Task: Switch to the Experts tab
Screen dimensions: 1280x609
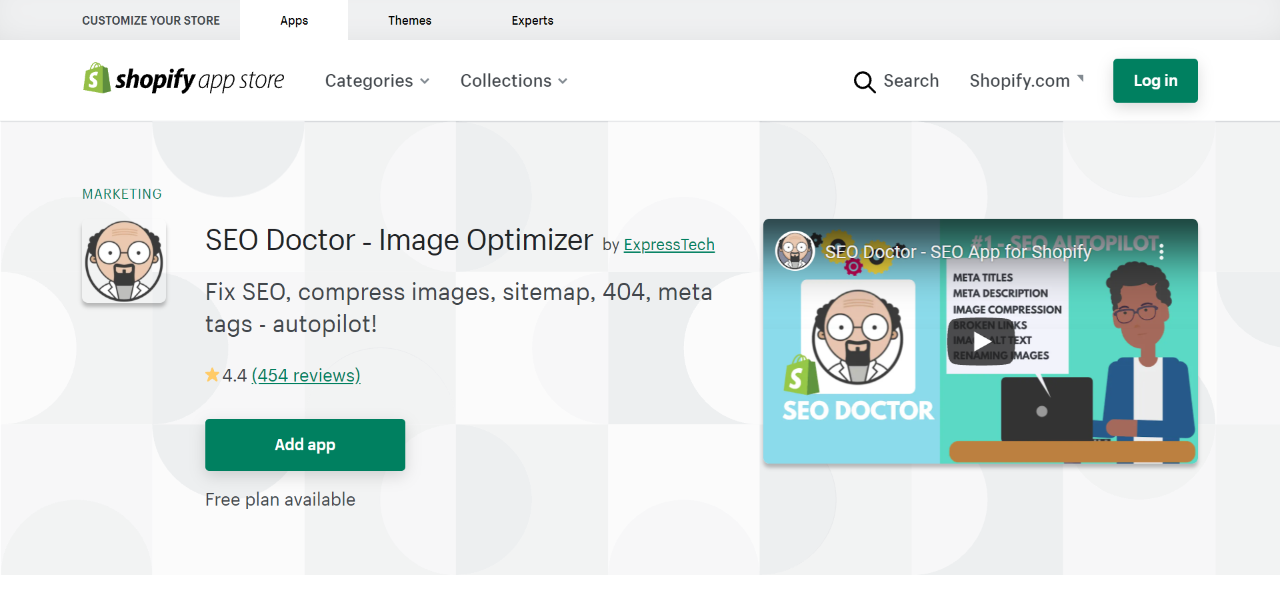Action: tap(532, 20)
